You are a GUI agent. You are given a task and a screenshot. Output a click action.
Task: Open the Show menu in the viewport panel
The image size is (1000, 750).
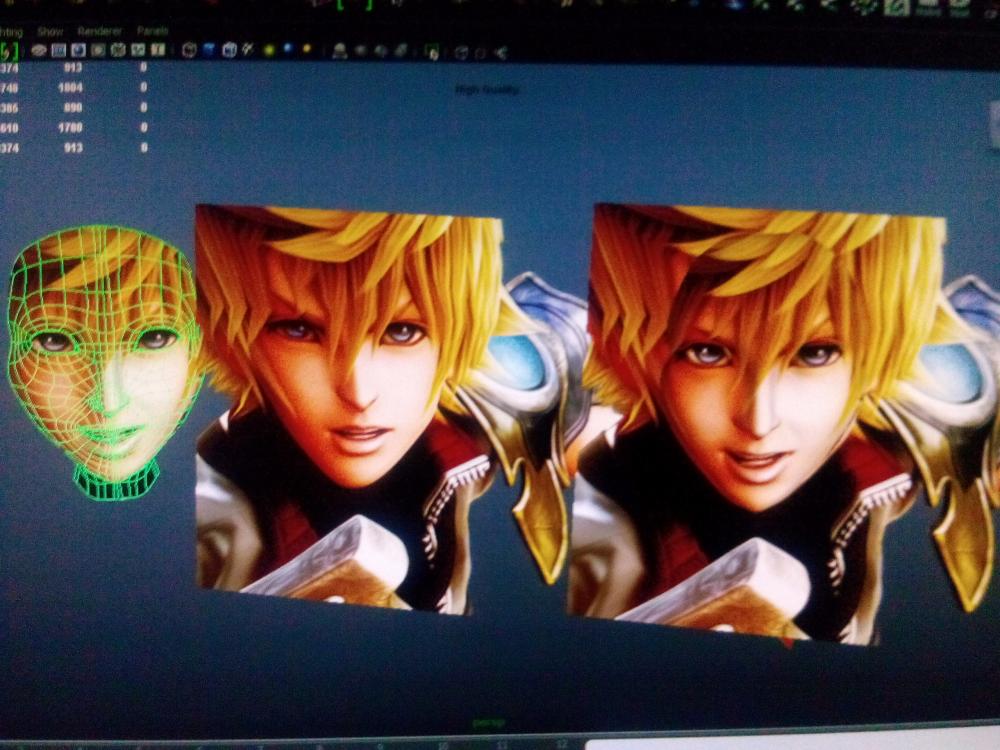click(50, 31)
